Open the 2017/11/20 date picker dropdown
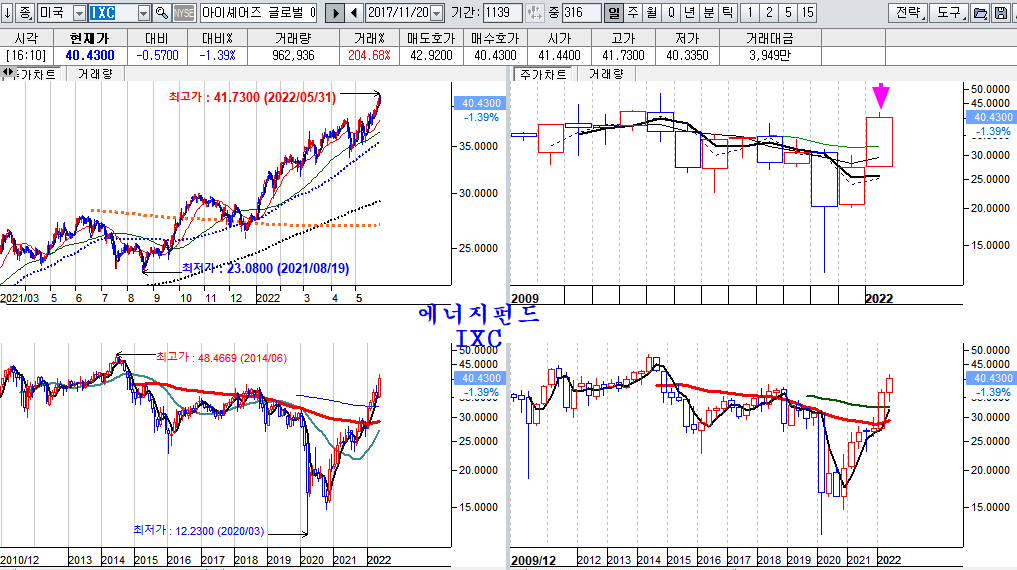 click(x=435, y=13)
